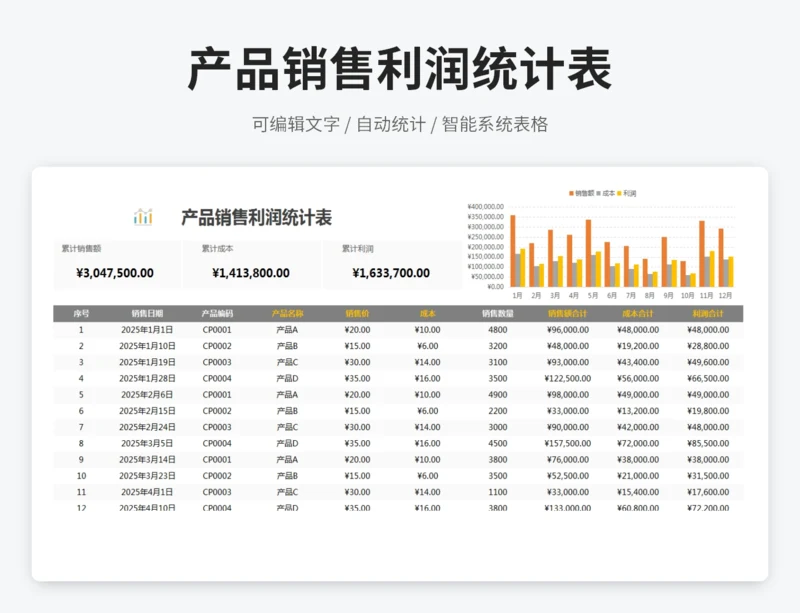Click the bar chart icon beside the sheet title
The width and height of the screenshot is (800, 613).
pos(143,217)
